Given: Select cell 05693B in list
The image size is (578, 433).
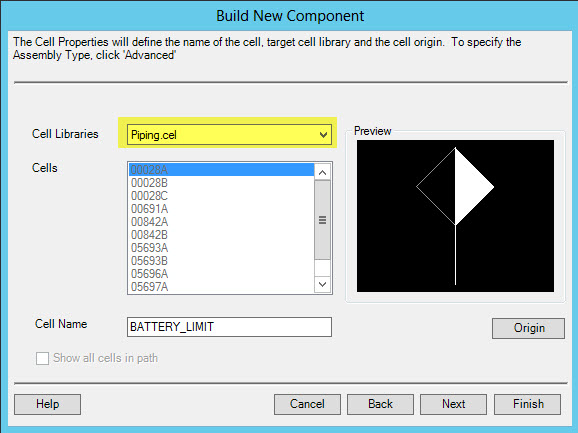Looking at the screenshot, I should tap(221, 261).
